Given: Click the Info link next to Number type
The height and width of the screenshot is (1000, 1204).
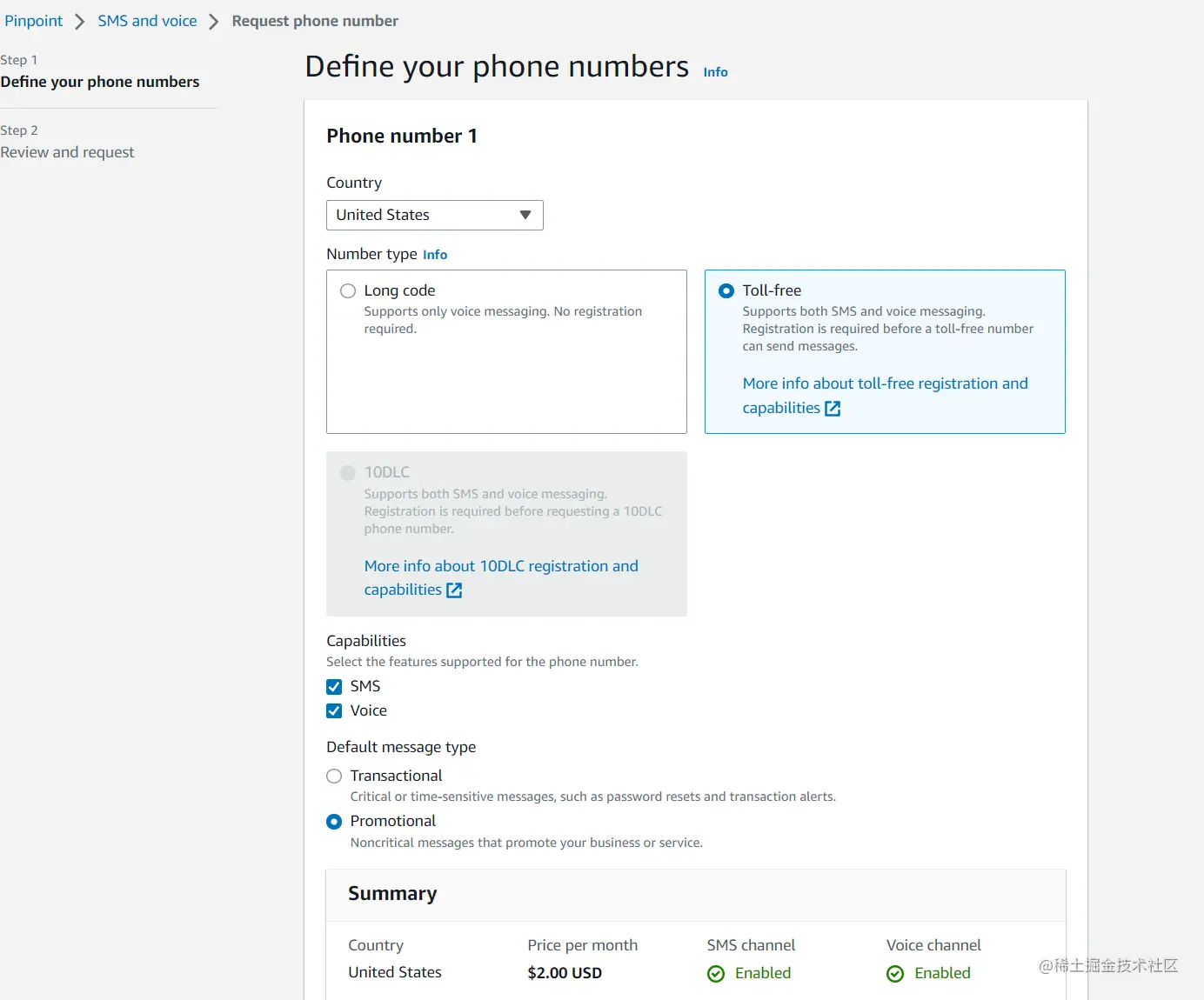Looking at the screenshot, I should pos(435,254).
